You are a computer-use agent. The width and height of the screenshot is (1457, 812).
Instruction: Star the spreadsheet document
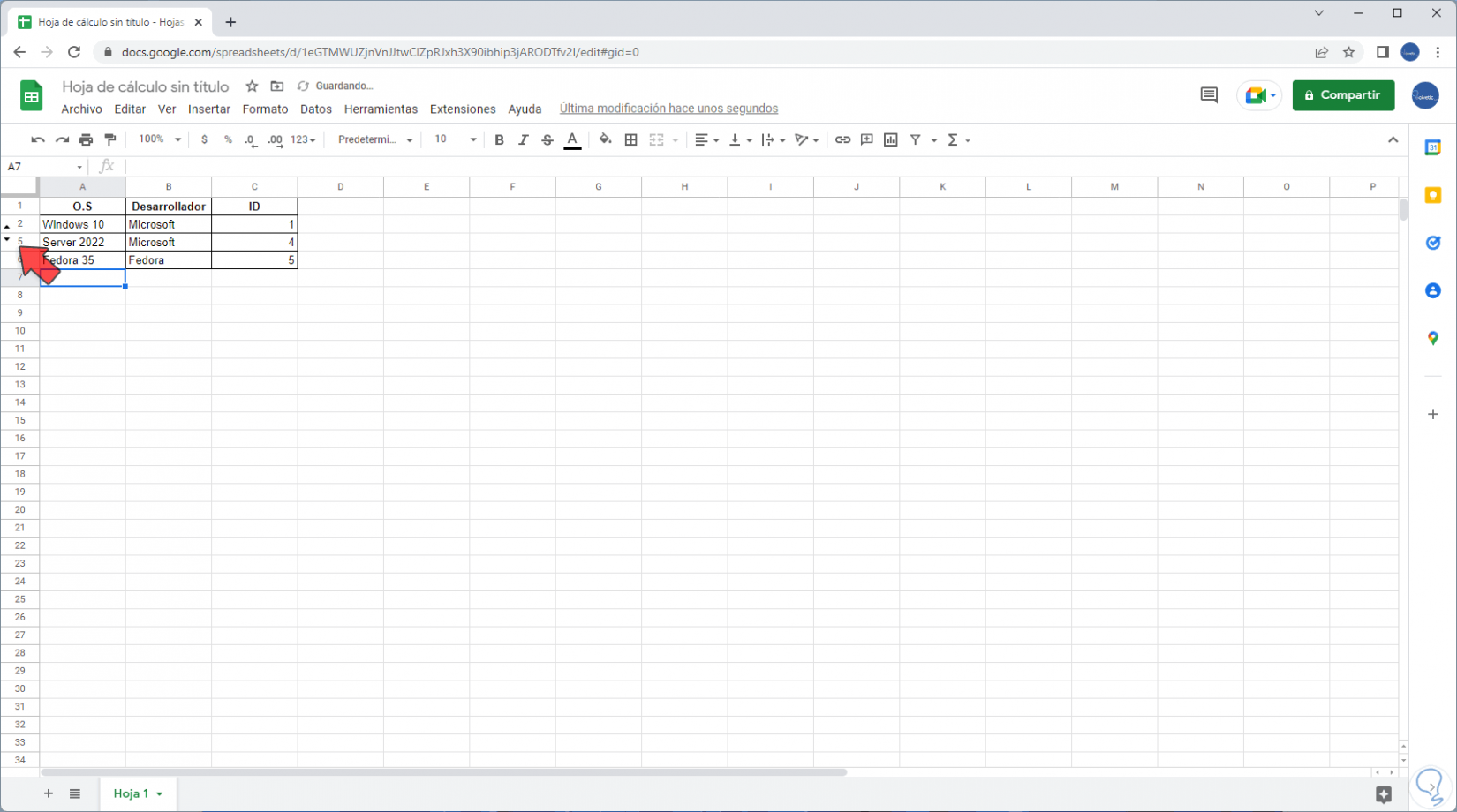(x=252, y=86)
